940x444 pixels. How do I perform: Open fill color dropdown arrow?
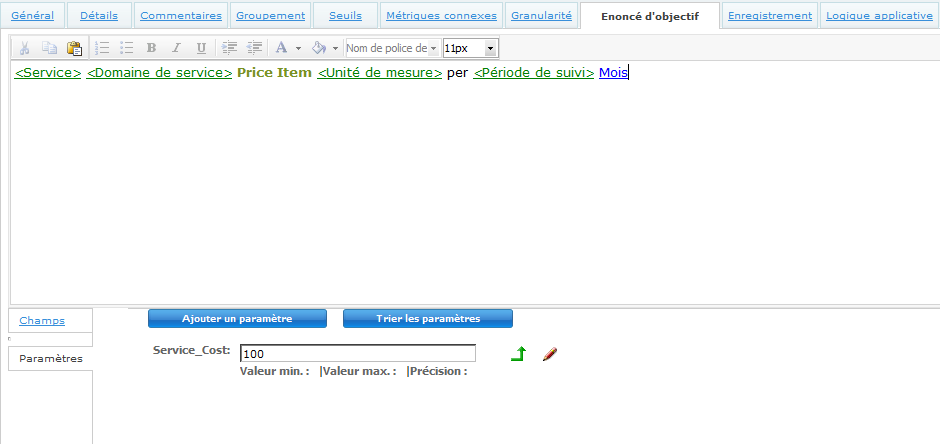pos(335,49)
